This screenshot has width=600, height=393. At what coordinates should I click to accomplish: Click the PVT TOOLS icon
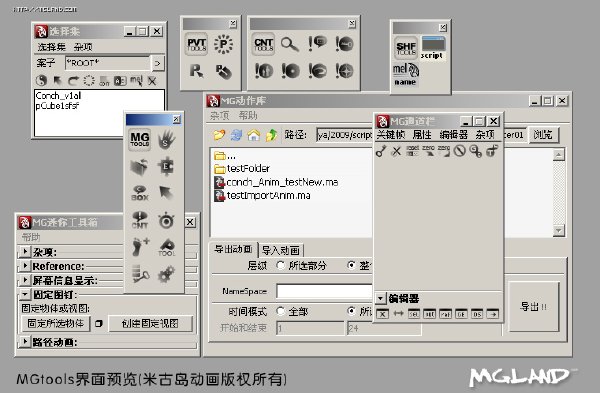coord(197,44)
